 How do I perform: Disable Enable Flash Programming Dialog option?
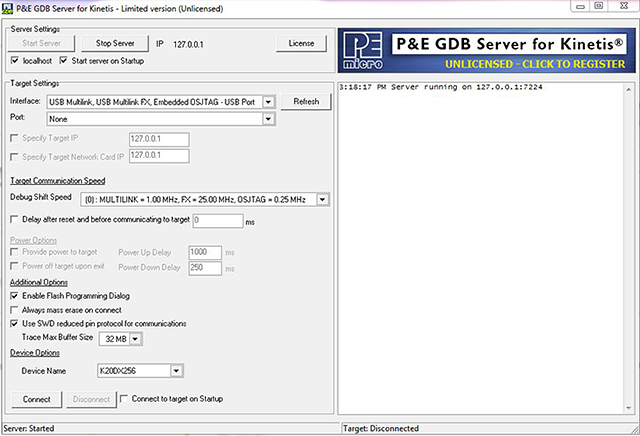click(14, 296)
